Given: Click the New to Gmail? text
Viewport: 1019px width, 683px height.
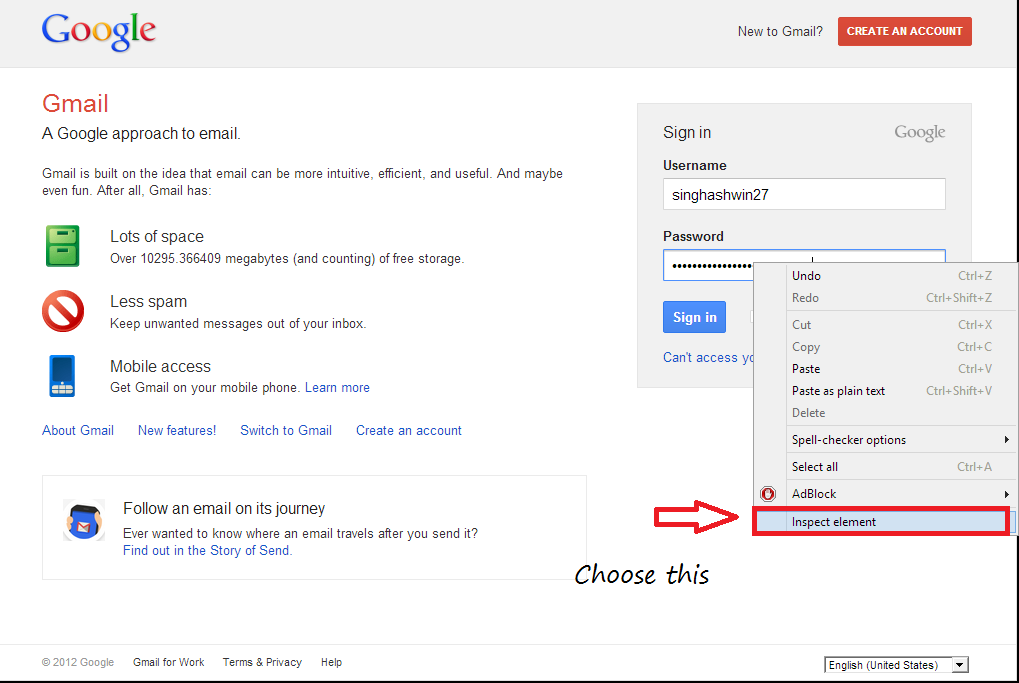Looking at the screenshot, I should coord(780,31).
